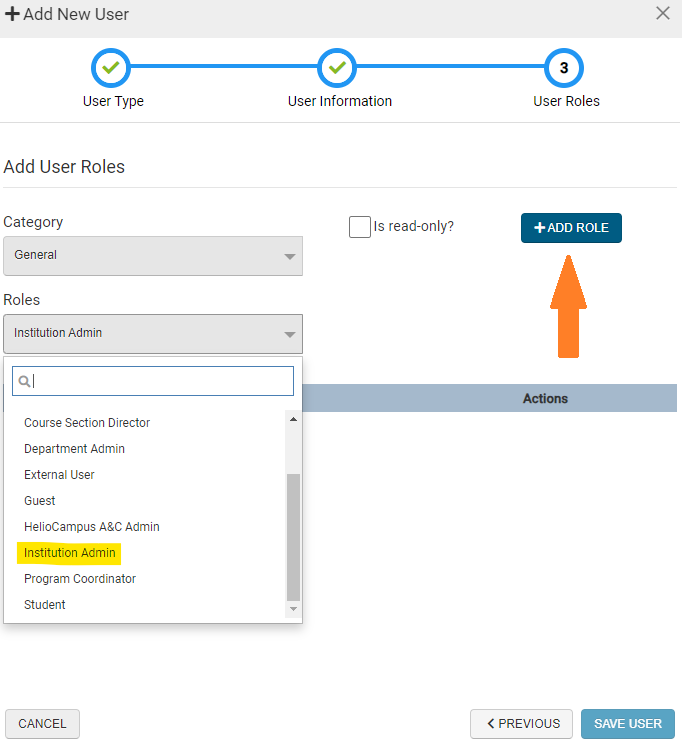Focus the role search input field
This screenshot has height=742, width=682.
click(160, 381)
